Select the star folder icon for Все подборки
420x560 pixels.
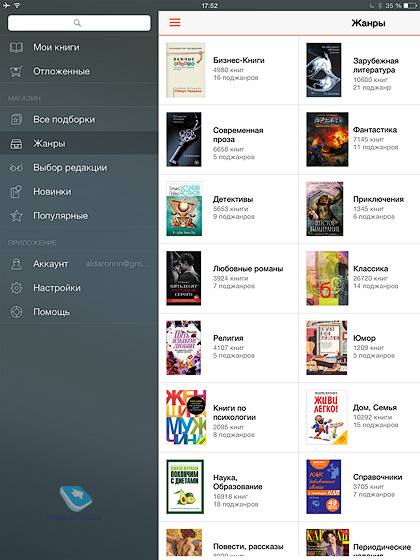click(16, 120)
